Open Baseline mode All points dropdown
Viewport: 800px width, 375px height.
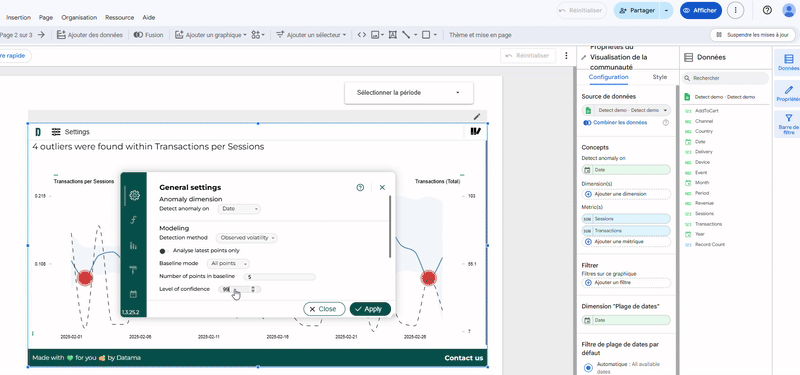(x=228, y=264)
